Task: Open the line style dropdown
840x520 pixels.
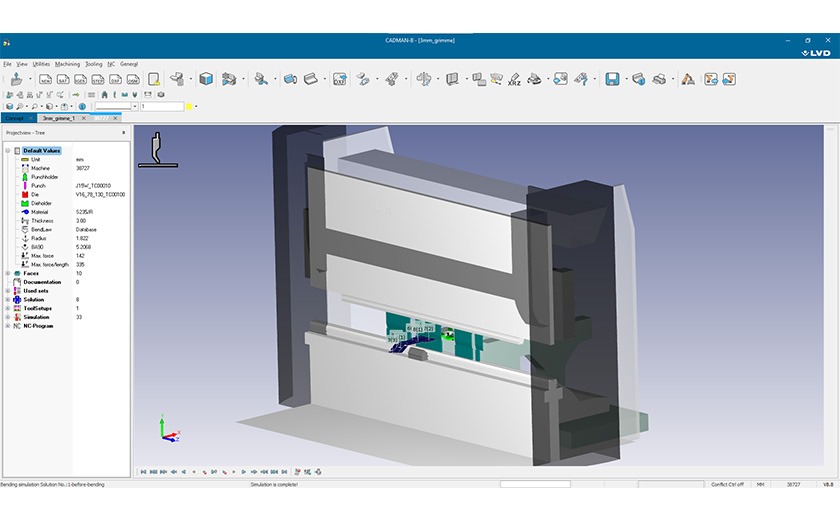Action: click(x=134, y=107)
